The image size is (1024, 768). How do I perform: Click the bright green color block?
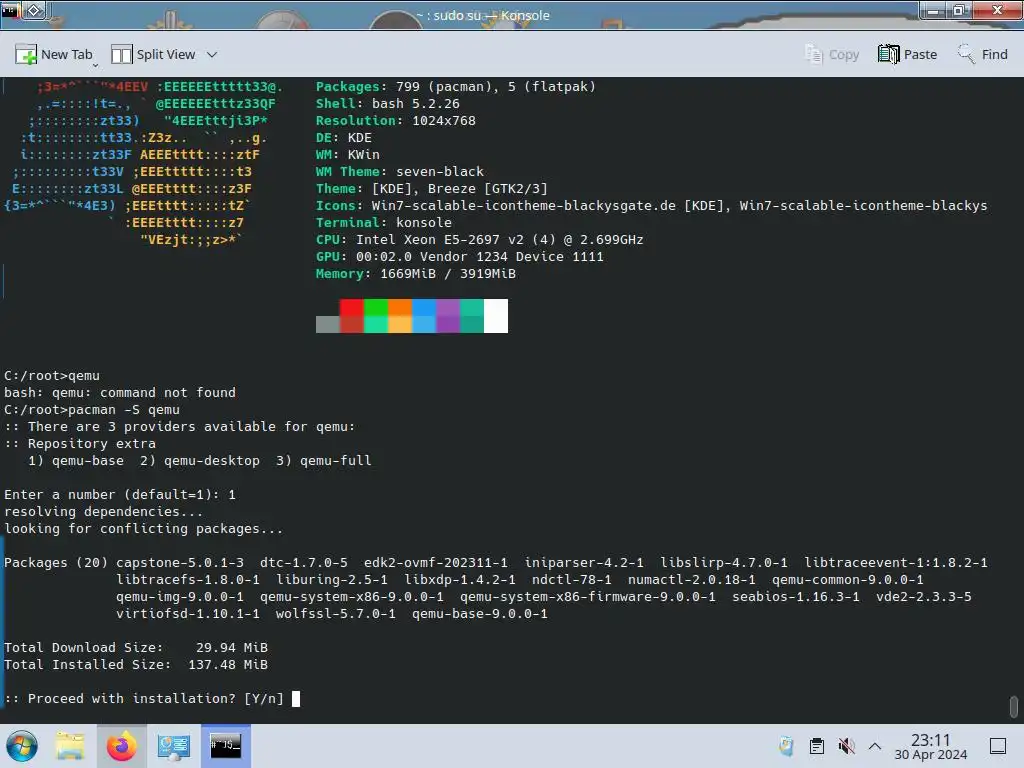(376, 308)
